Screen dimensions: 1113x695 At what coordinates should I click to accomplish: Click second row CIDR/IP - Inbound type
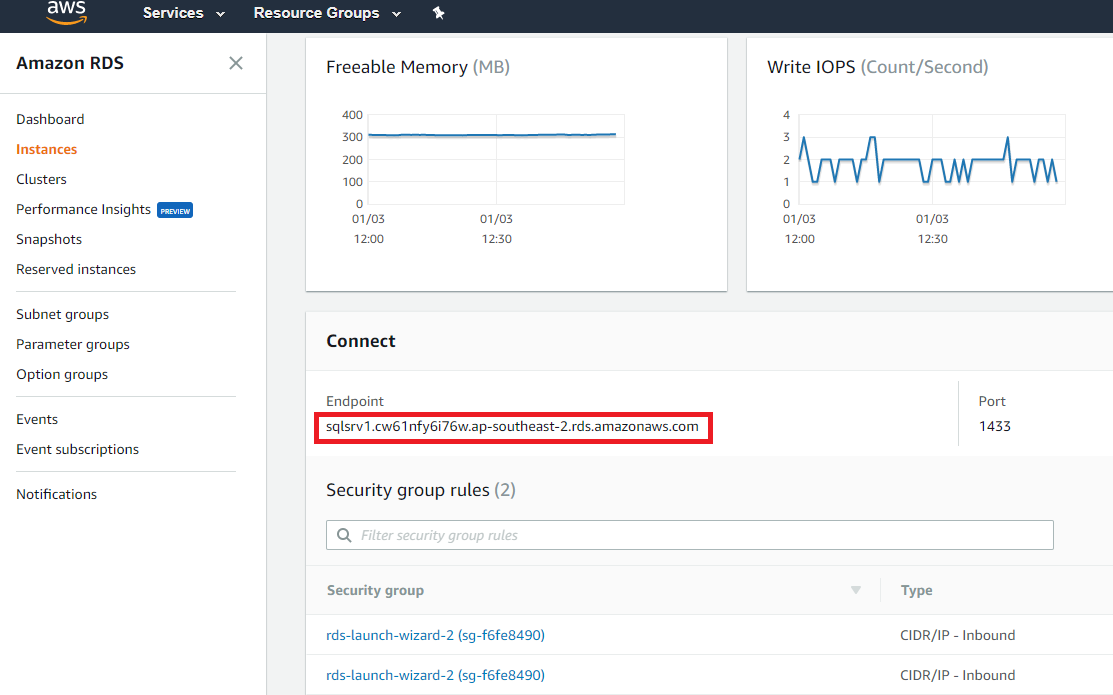[x=958, y=675]
